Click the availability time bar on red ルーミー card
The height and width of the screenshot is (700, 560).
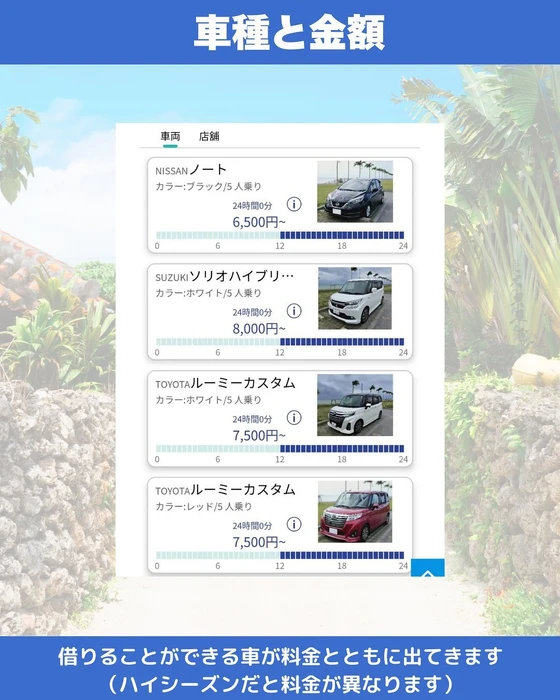(x=280, y=555)
